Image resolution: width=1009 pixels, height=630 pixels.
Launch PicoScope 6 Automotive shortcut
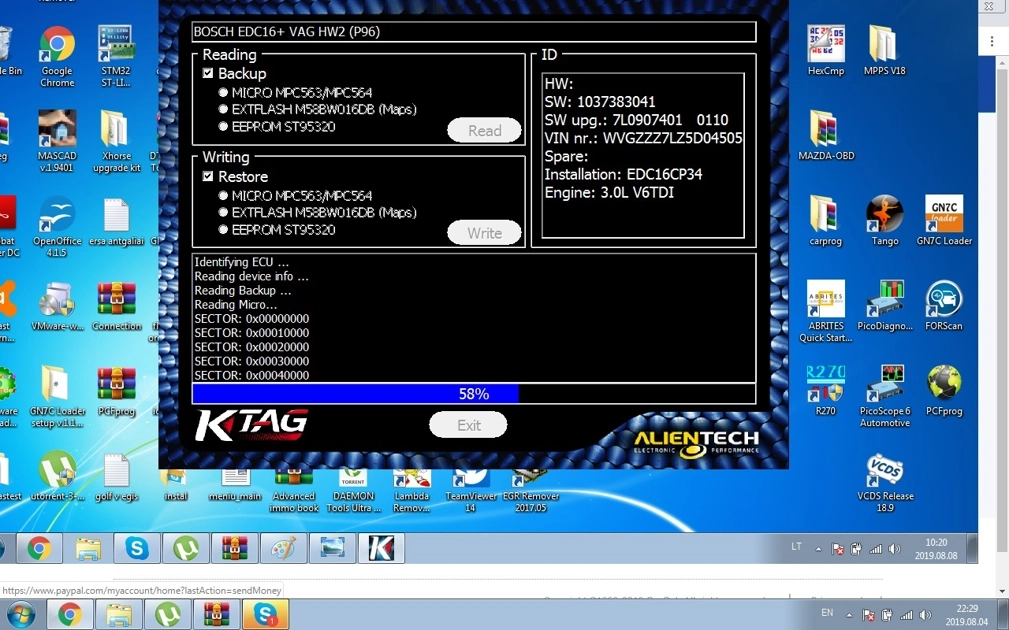(884, 396)
